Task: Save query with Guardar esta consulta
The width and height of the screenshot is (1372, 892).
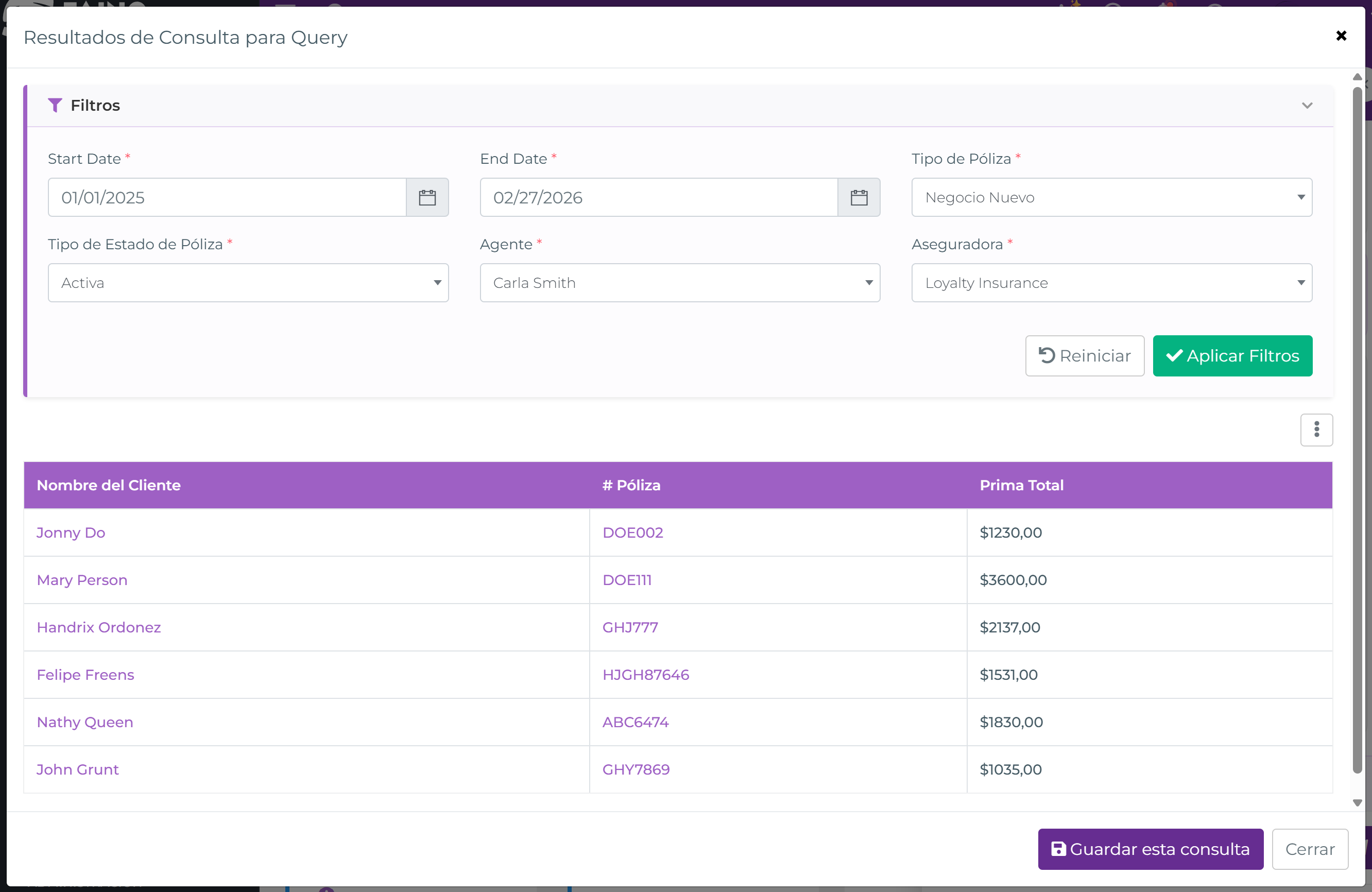Action: pyautogui.click(x=1150, y=849)
